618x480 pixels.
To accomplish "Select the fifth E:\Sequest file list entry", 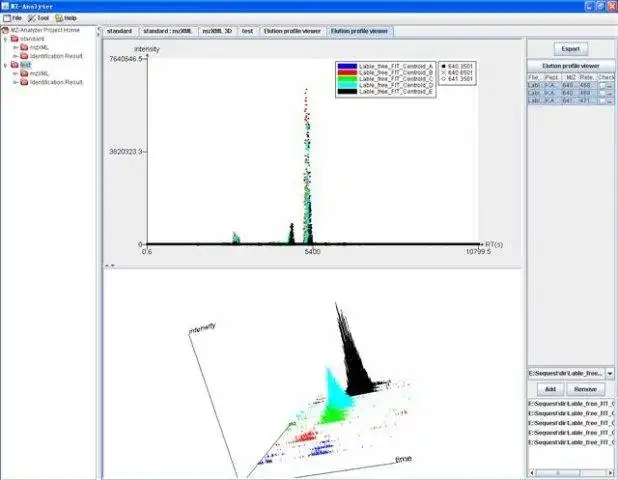I will coord(571,442).
